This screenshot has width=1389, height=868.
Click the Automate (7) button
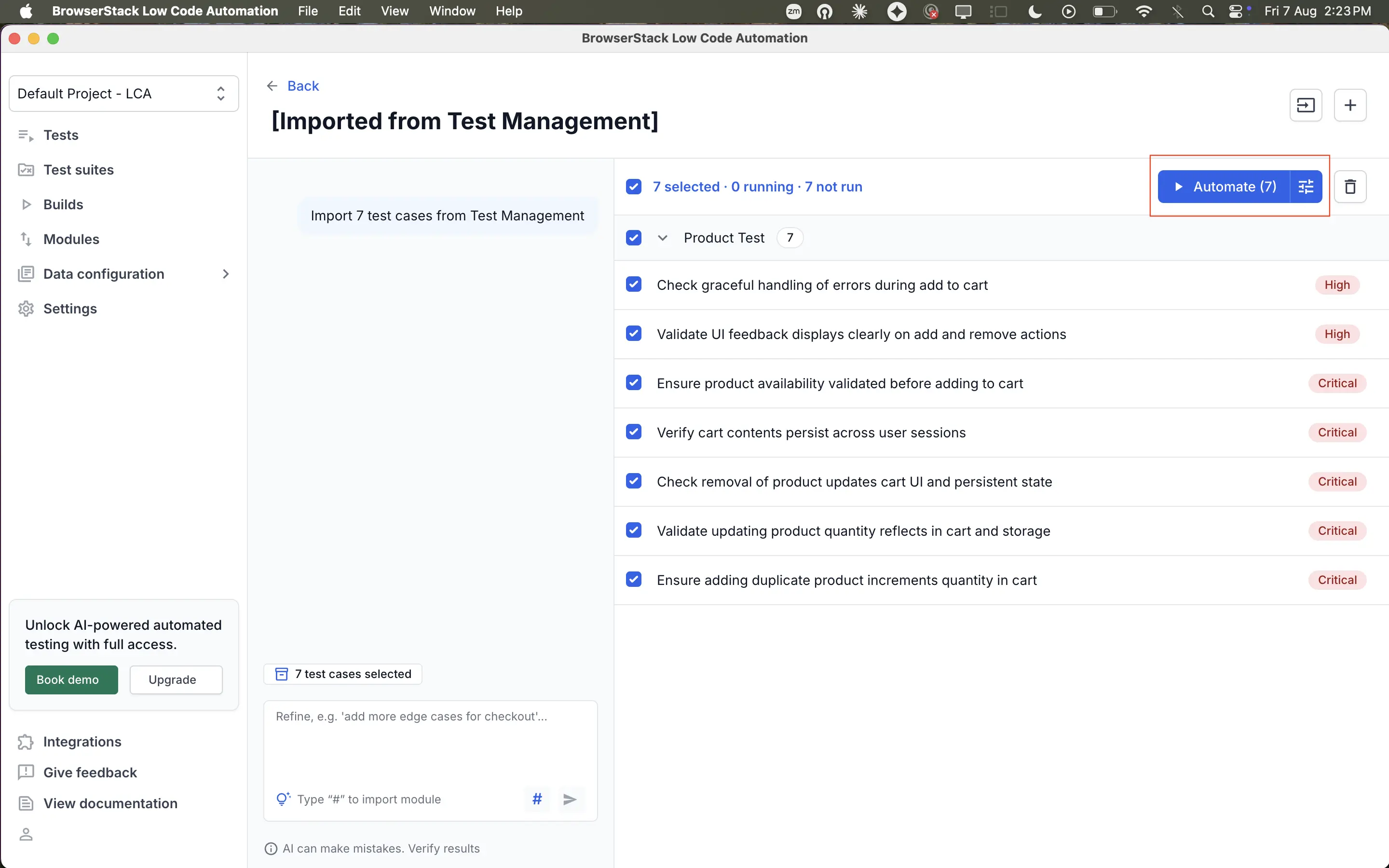[x=1223, y=187]
